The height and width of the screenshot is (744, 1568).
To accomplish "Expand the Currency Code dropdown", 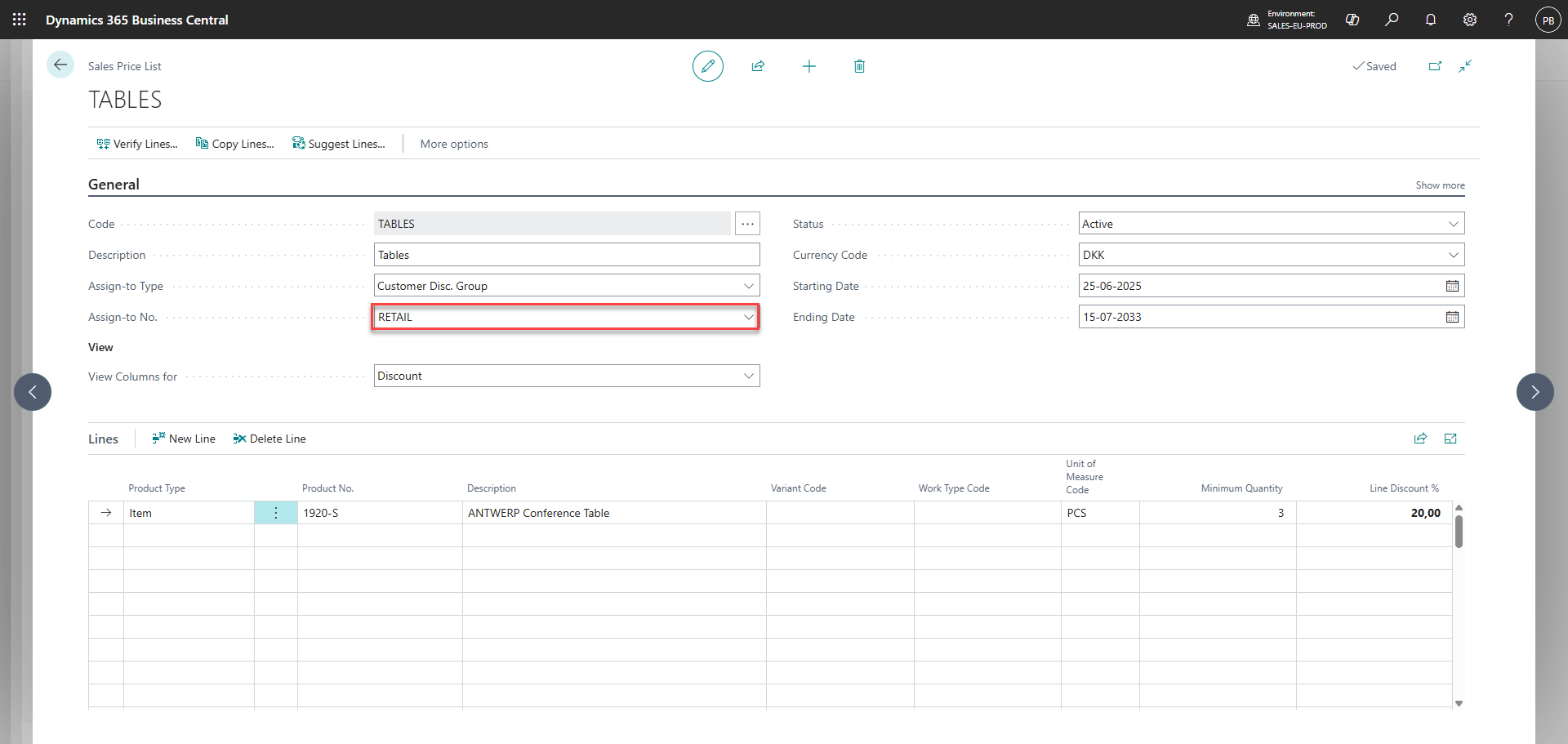I will coord(1453,255).
